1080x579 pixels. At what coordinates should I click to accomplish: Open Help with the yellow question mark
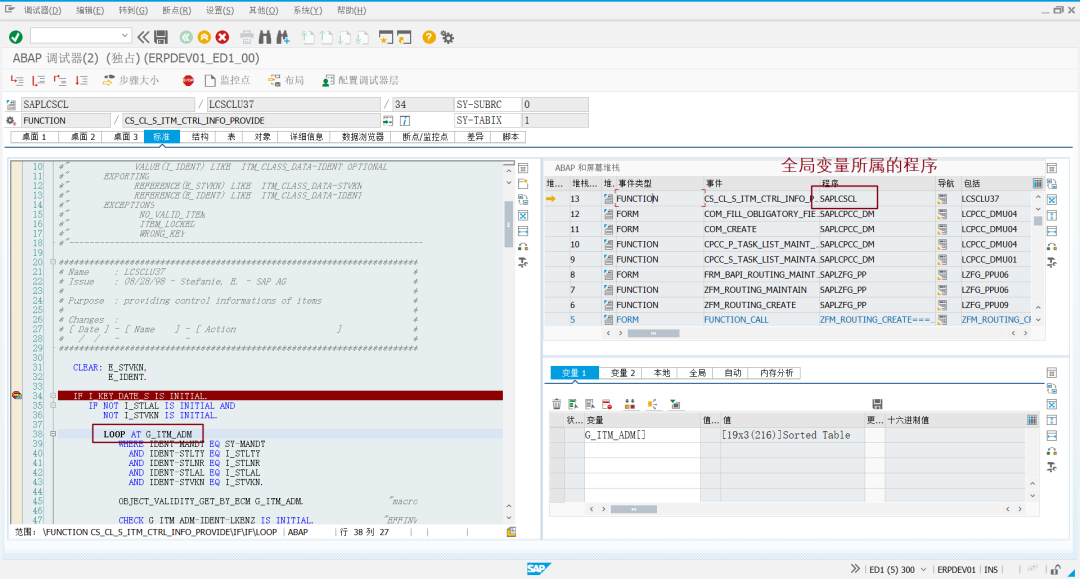[x=428, y=37]
